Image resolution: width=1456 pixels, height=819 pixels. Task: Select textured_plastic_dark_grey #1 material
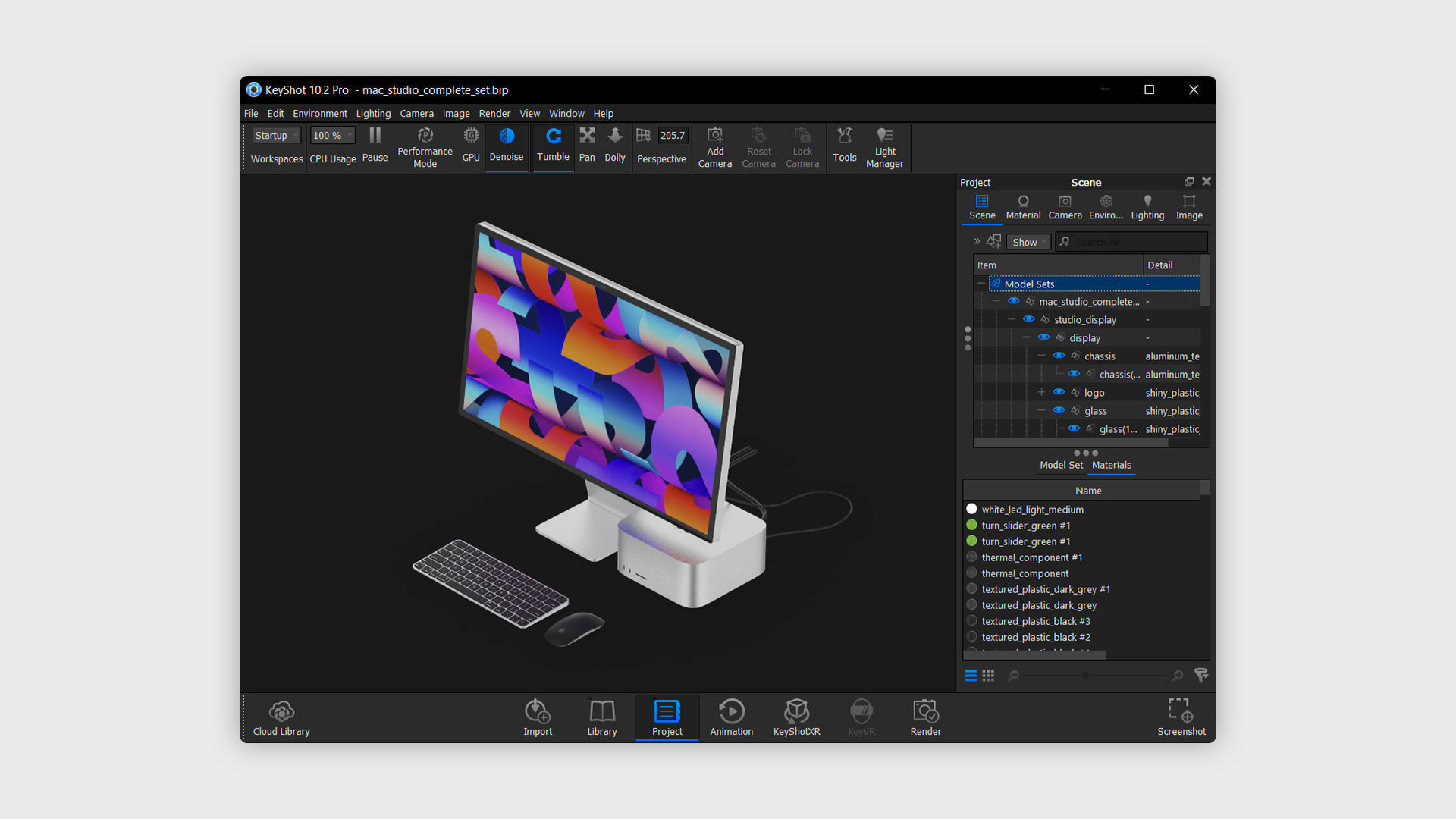[1045, 589]
